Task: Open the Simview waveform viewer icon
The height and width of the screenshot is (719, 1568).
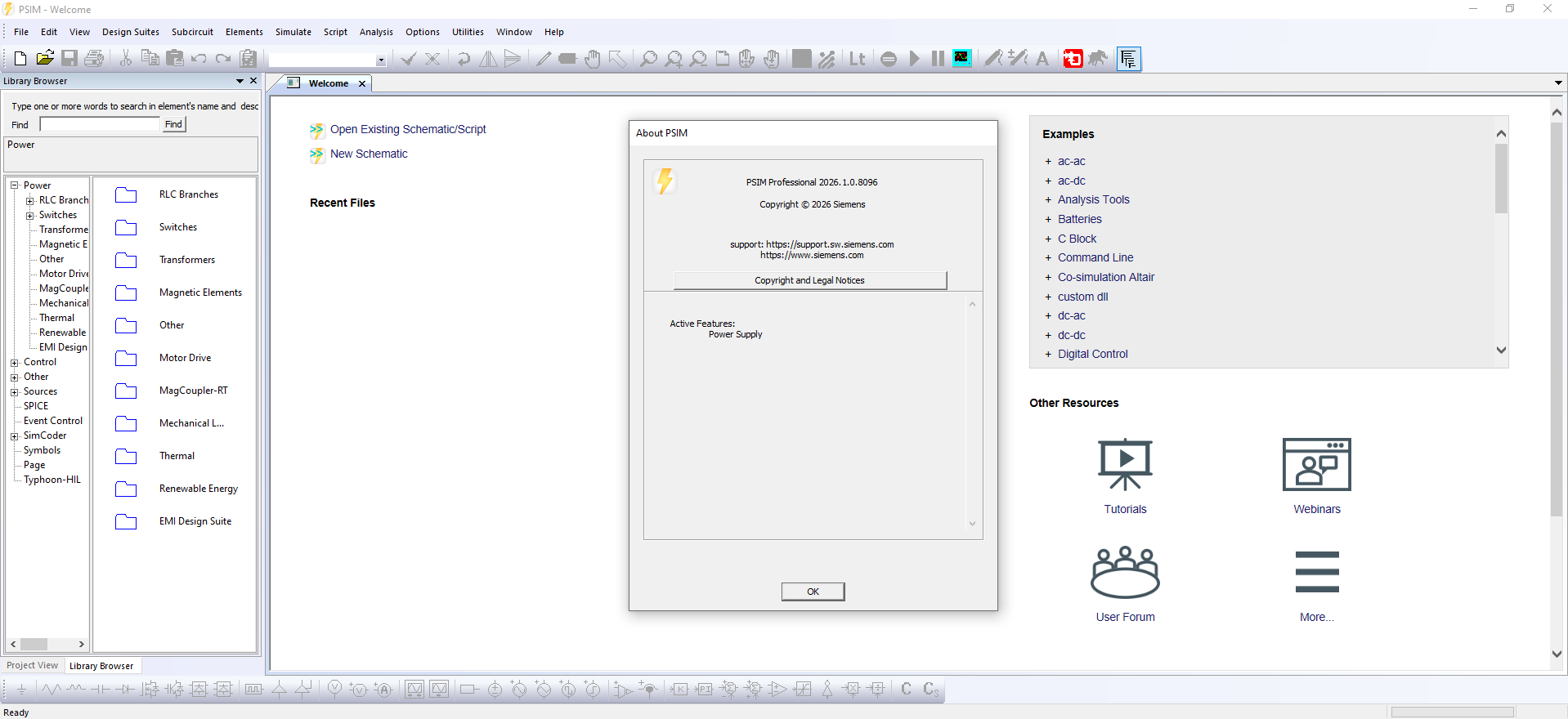Action: [962, 58]
